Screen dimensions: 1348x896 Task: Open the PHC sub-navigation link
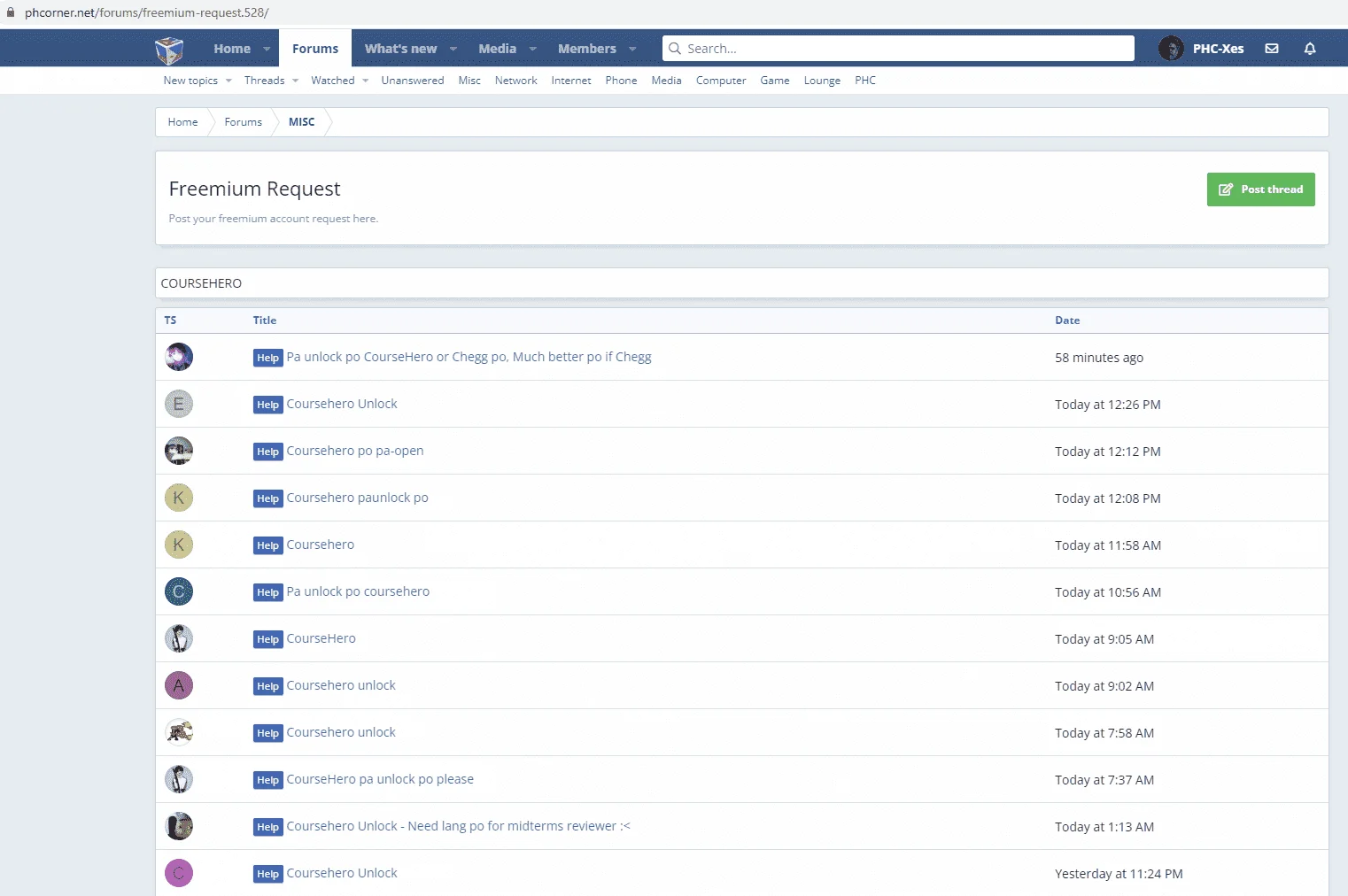[x=865, y=81]
